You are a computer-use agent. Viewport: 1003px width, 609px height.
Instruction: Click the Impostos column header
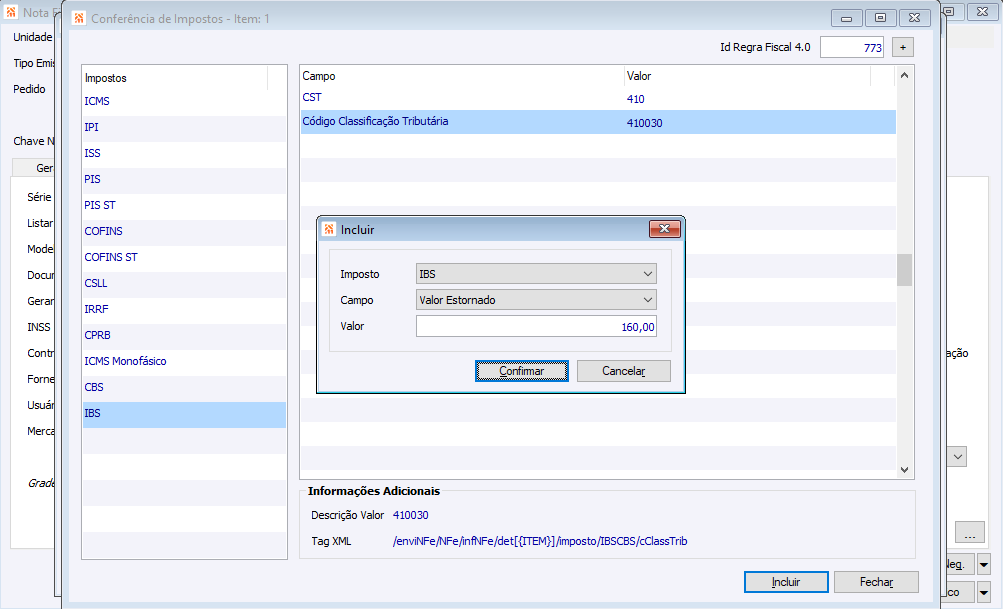(x=175, y=78)
